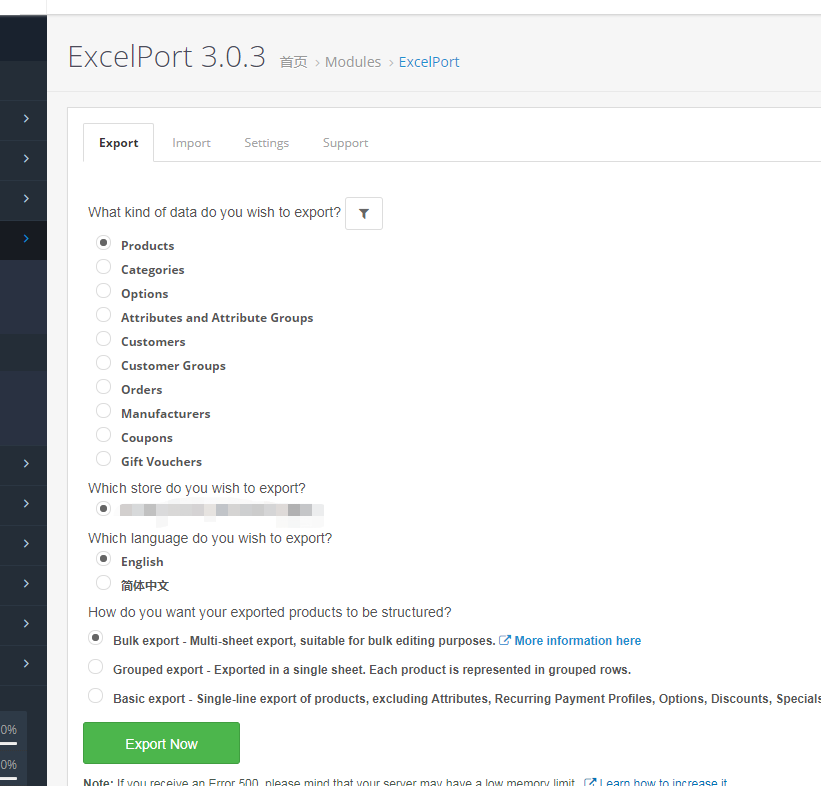The height and width of the screenshot is (786, 821).
Task: Pick Coupons for export
Action: pos(104,435)
